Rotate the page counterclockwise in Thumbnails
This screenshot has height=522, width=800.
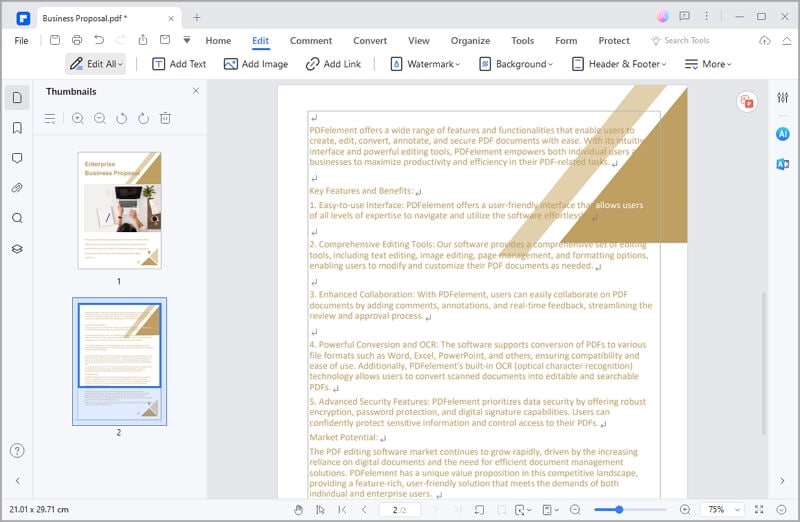coord(121,118)
